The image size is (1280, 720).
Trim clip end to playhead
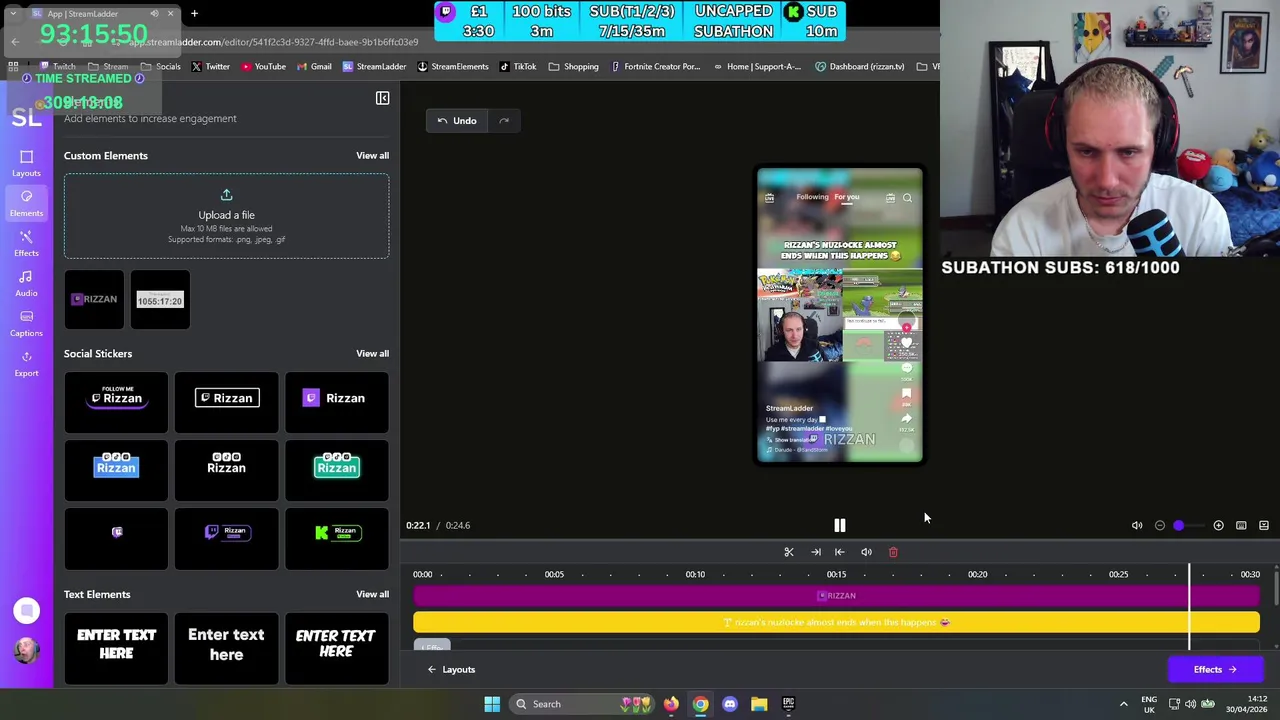coord(816,552)
